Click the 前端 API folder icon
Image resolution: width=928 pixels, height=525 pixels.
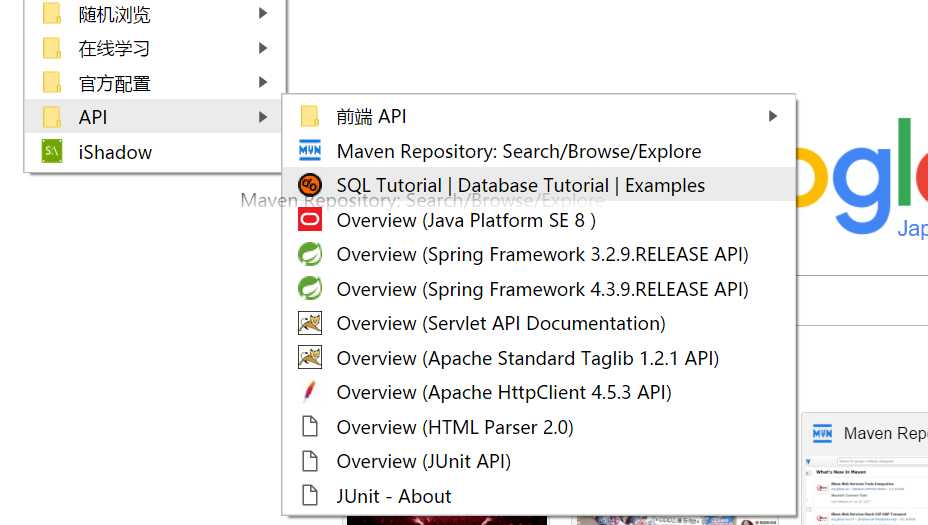coord(310,116)
